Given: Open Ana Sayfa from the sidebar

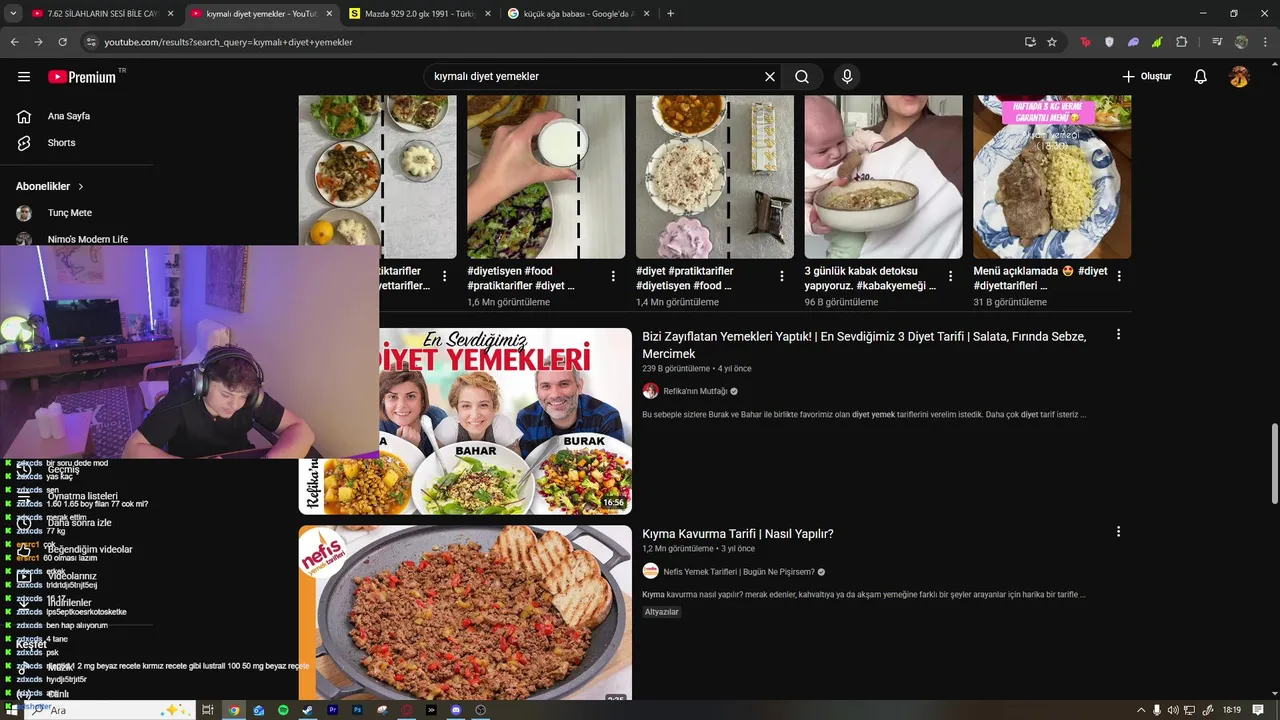Looking at the screenshot, I should (69, 116).
